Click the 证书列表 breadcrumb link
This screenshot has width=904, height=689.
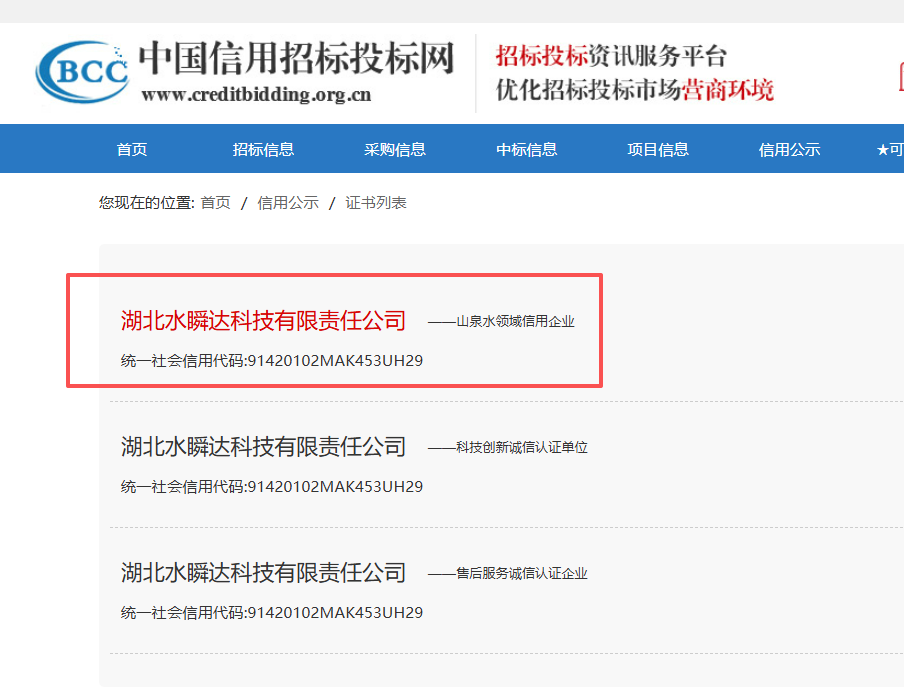[376, 203]
